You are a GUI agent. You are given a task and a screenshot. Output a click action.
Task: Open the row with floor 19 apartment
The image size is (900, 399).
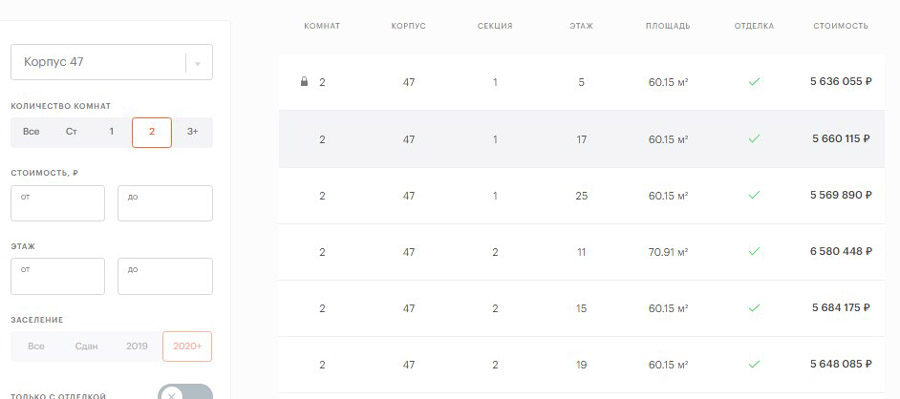click(581, 365)
